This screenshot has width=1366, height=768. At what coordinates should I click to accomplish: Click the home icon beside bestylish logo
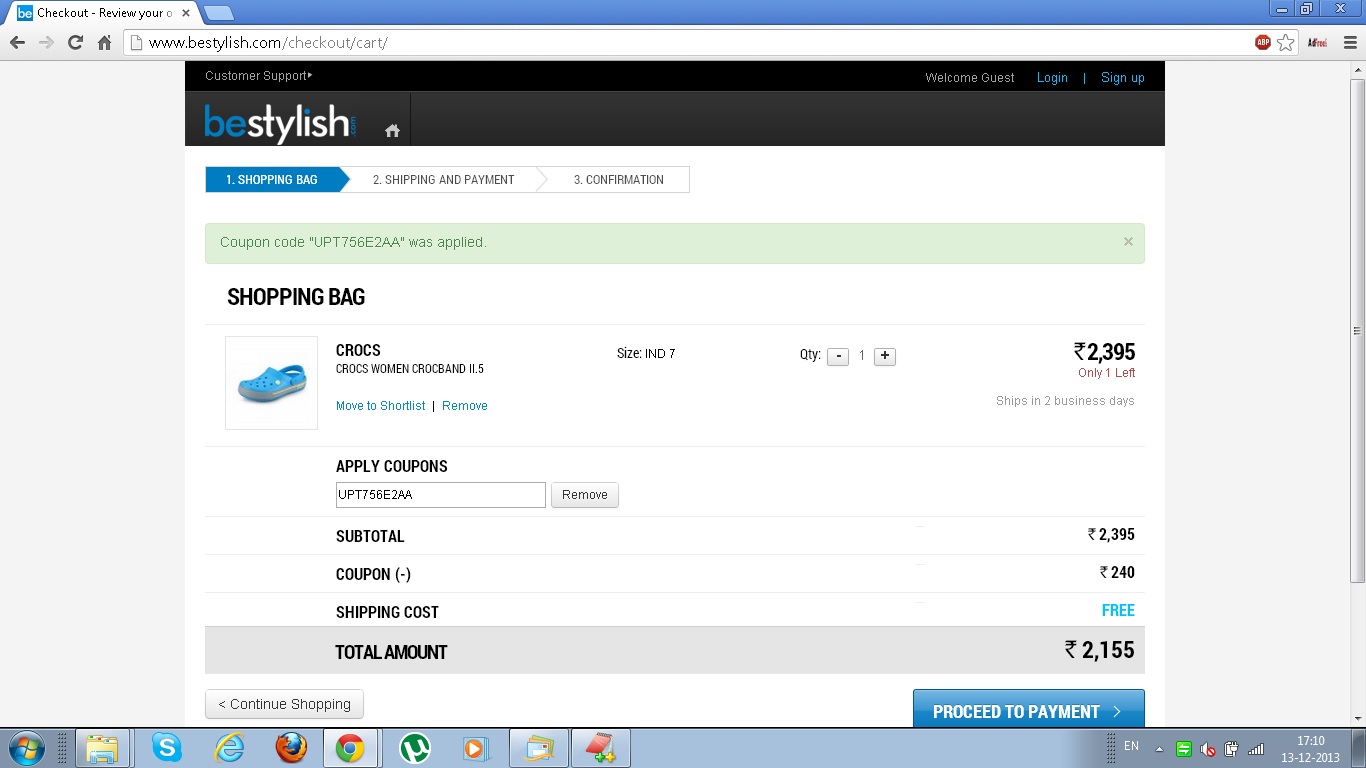392,131
